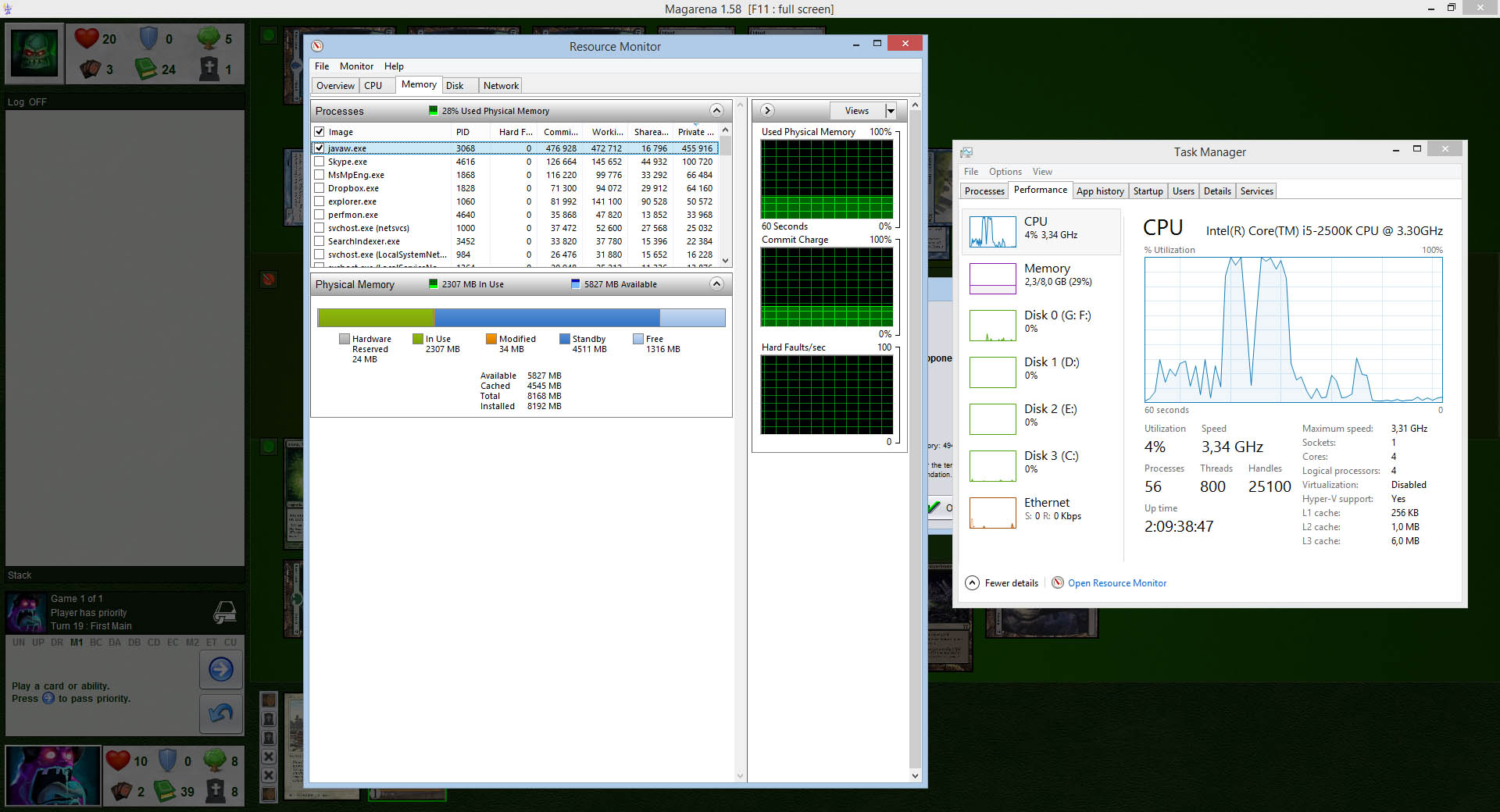Click Fewer details in Task Manager
The height and width of the screenshot is (812, 1500).
coord(1011,583)
